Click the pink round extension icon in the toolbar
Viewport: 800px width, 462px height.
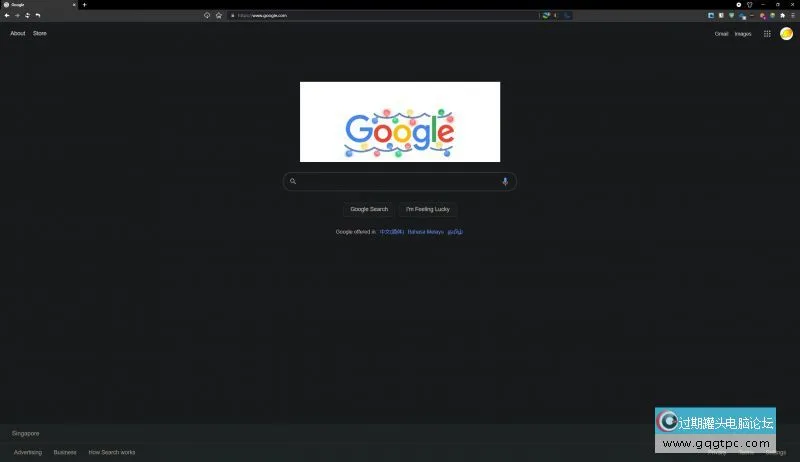coord(763,16)
